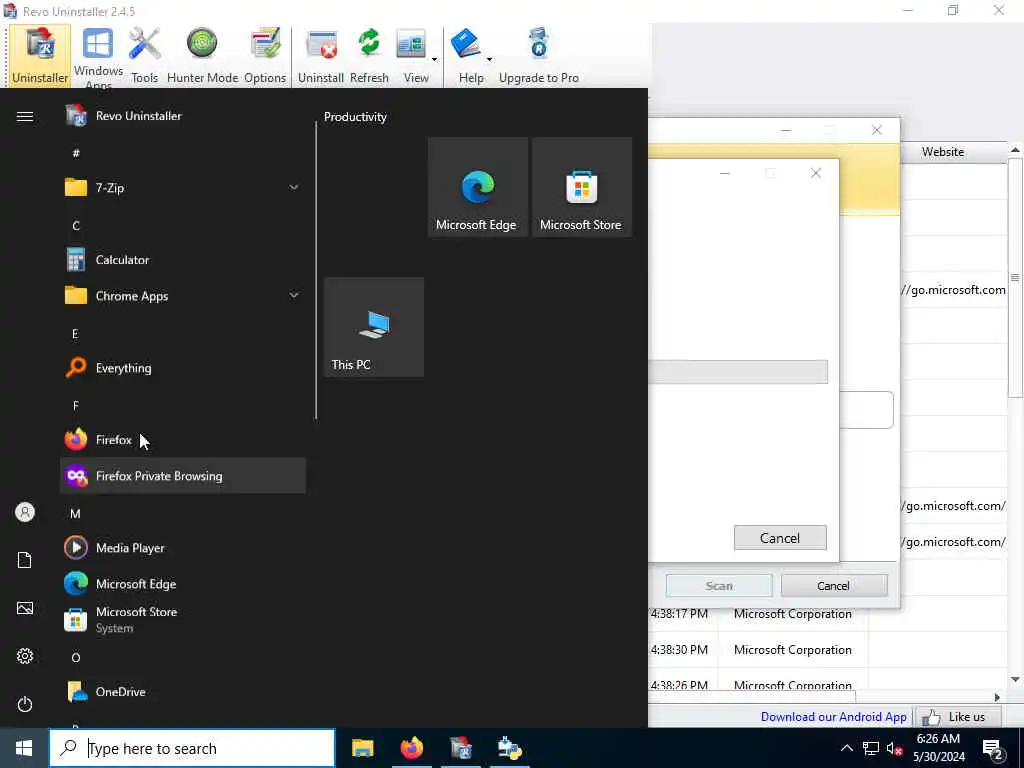Click the # section header
This screenshot has width=1024, height=768.
(76, 153)
